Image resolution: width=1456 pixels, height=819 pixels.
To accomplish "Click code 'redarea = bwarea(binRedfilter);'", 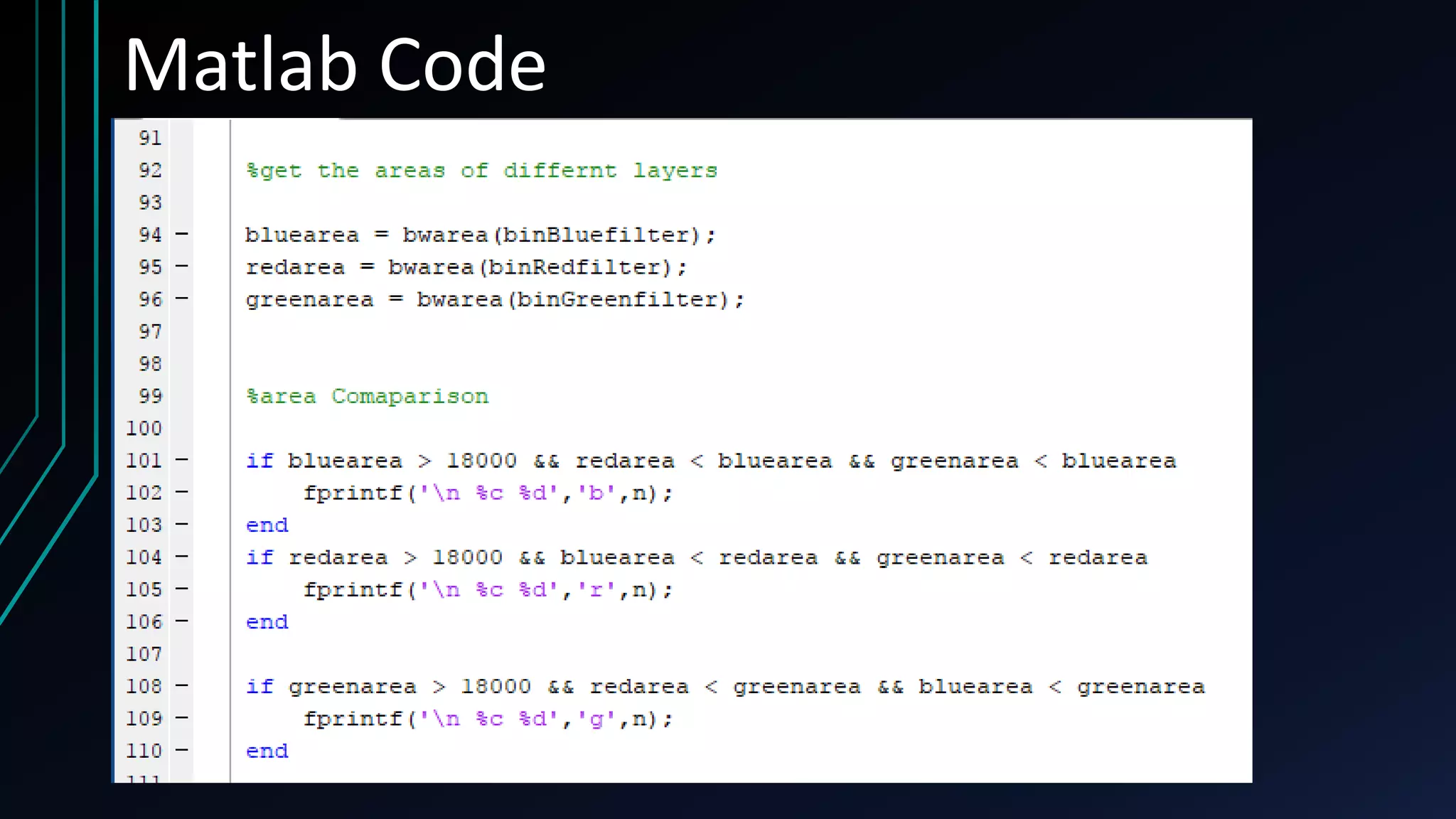I will pos(466,268).
